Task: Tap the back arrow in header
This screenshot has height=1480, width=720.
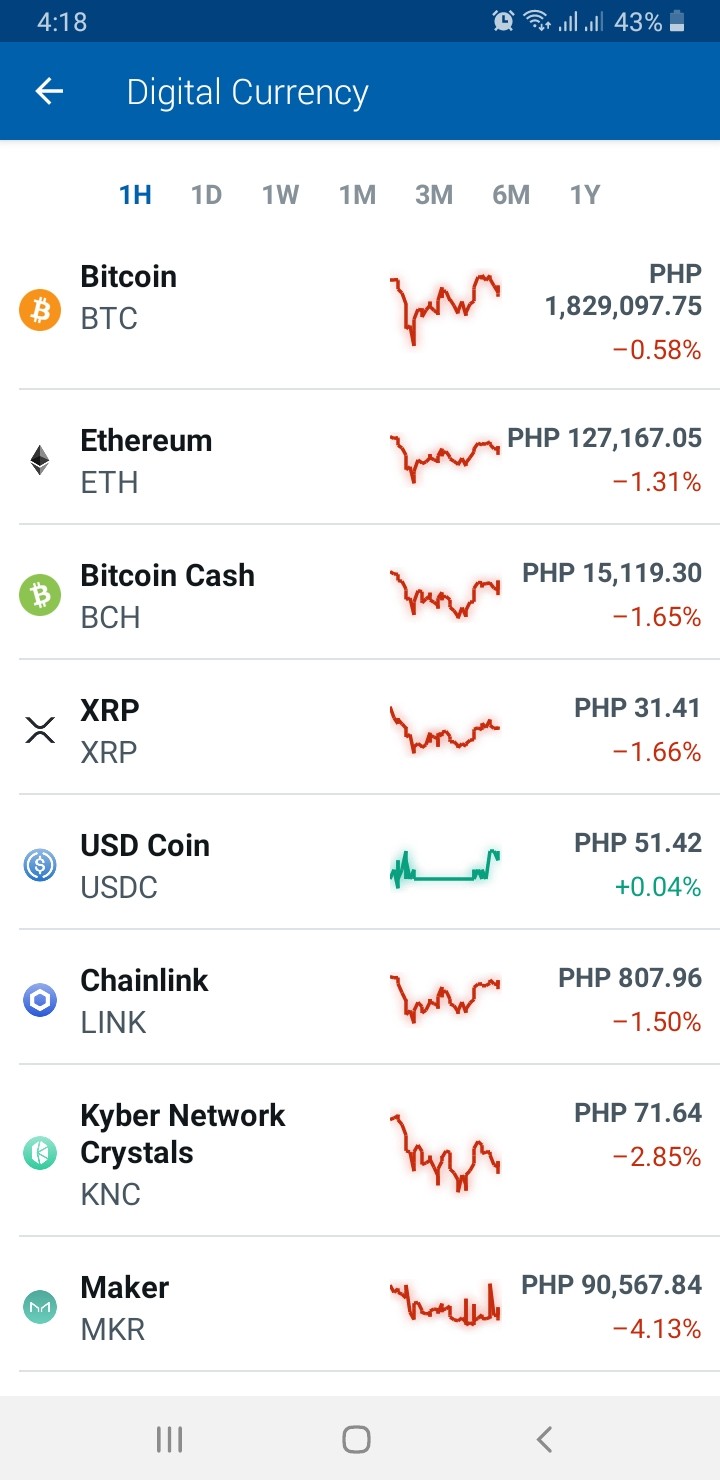Action: click(x=49, y=92)
